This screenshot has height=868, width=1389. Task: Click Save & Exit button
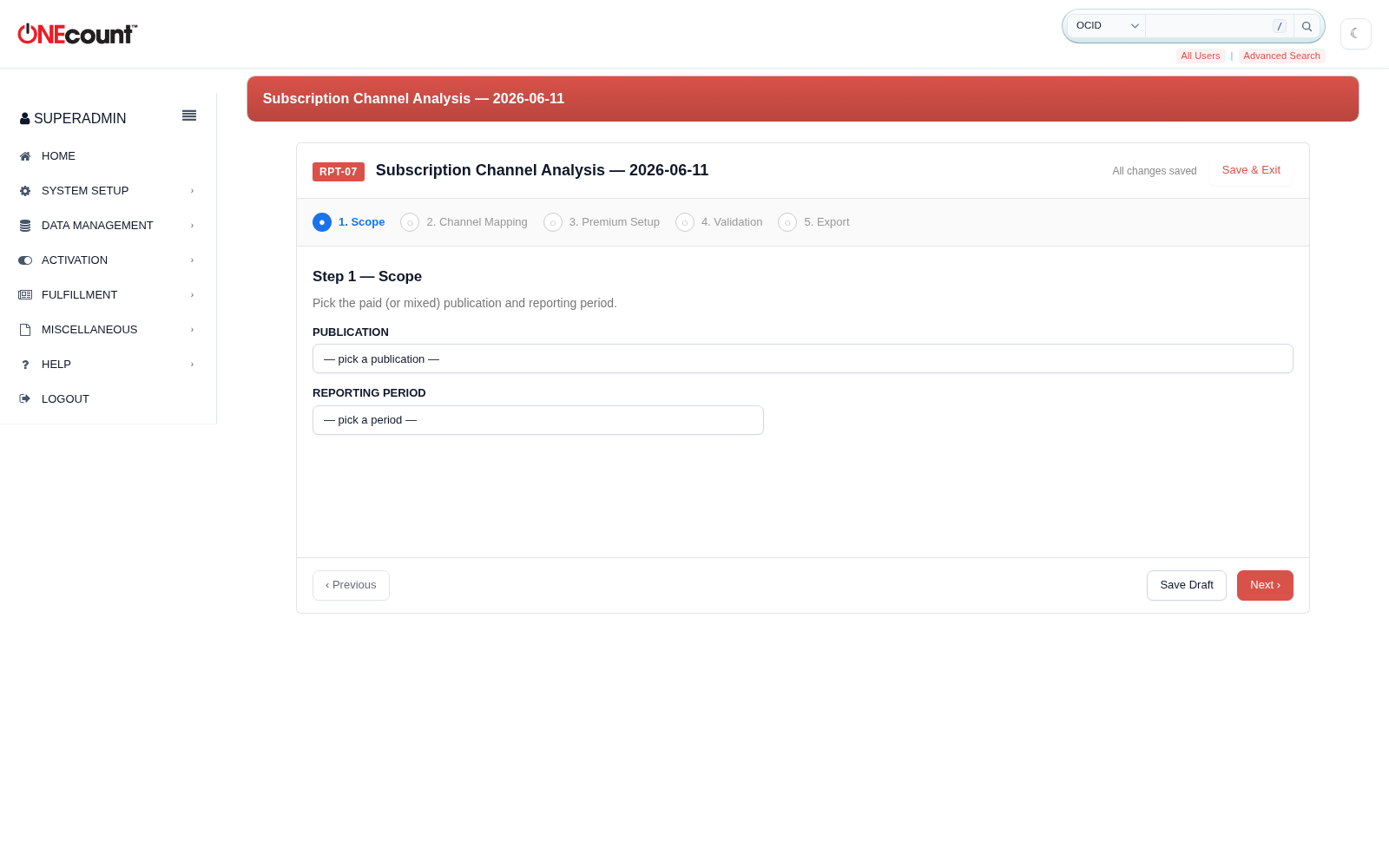1251,170
